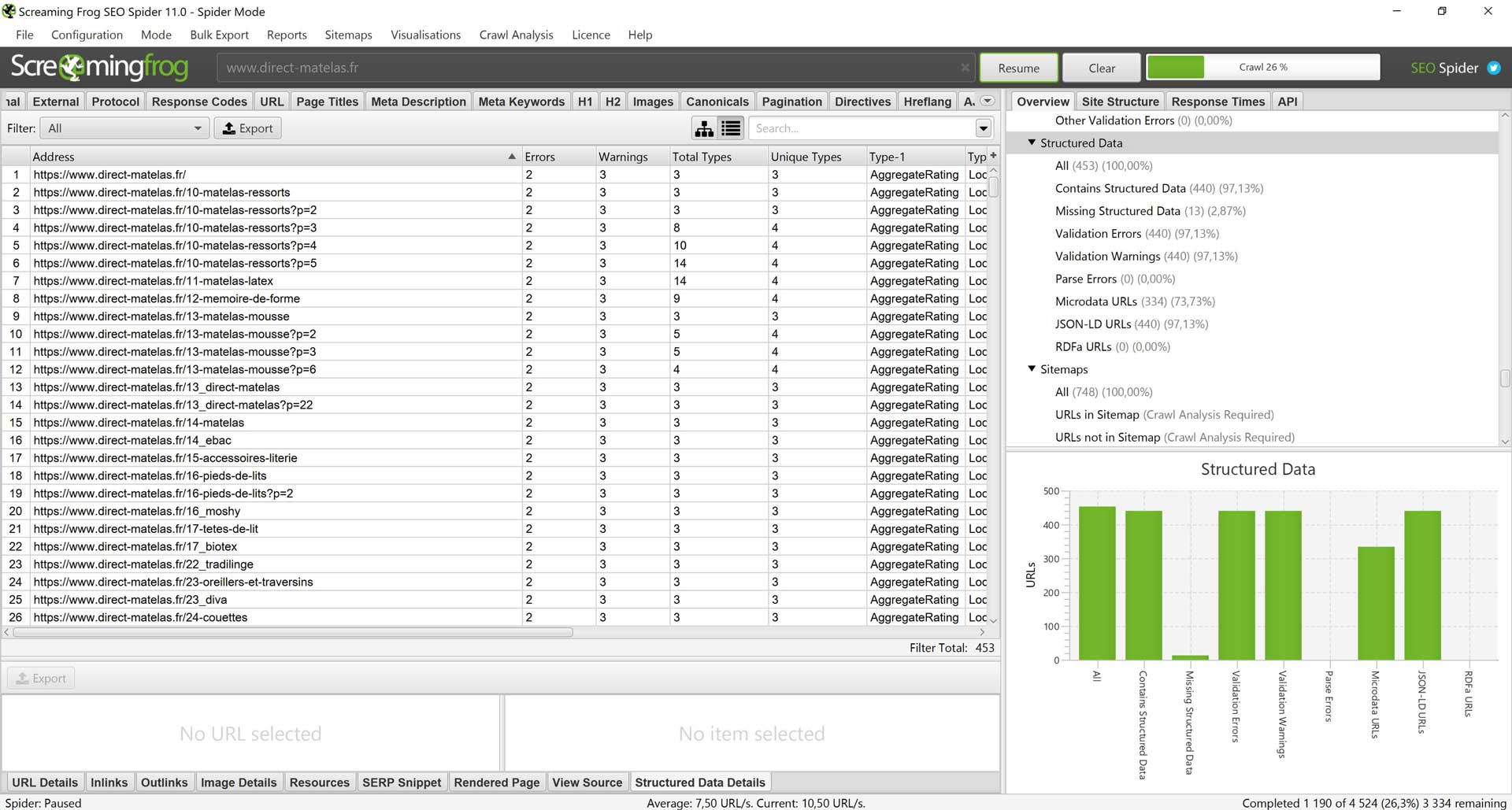Viewport: 1512px width, 810px height.
Task: Click the Clear button
Action: pyautogui.click(x=1101, y=68)
